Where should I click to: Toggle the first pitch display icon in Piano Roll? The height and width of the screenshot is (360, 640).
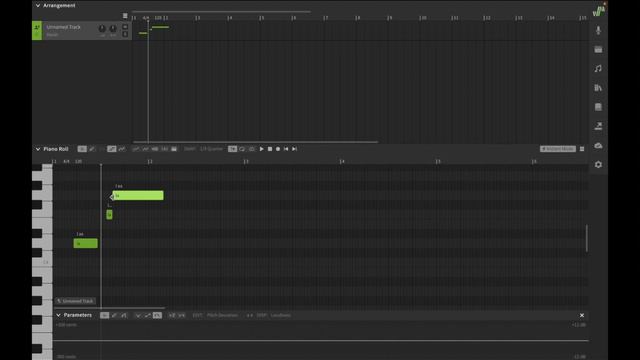click(136, 149)
